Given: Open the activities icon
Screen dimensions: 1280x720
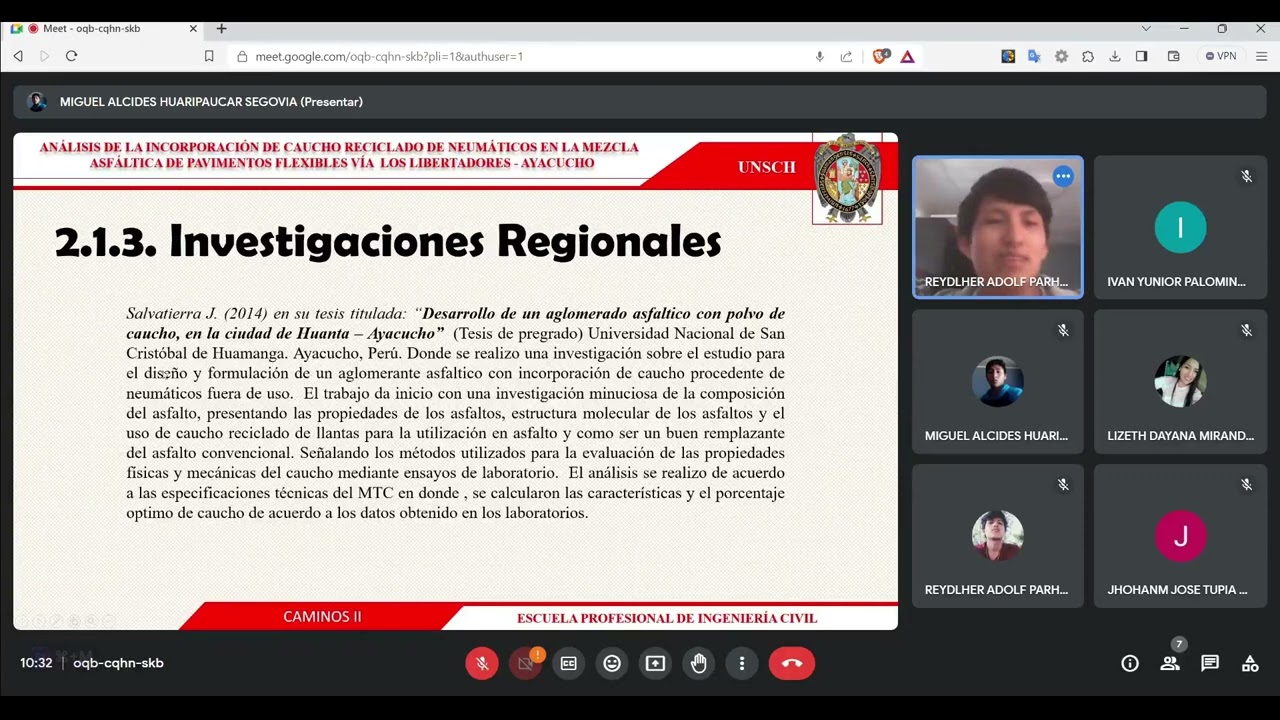Looking at the screenshot, I should [1250, 663].
